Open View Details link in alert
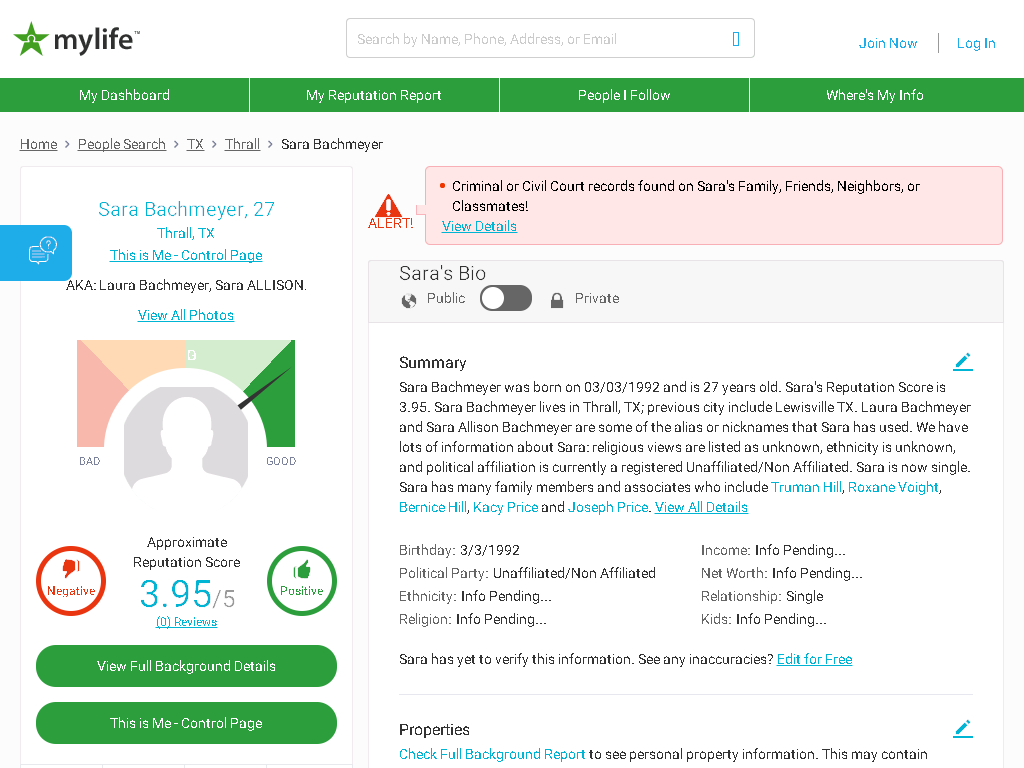Viewport: 1024px width, 768px height. (x=479, y=226)
